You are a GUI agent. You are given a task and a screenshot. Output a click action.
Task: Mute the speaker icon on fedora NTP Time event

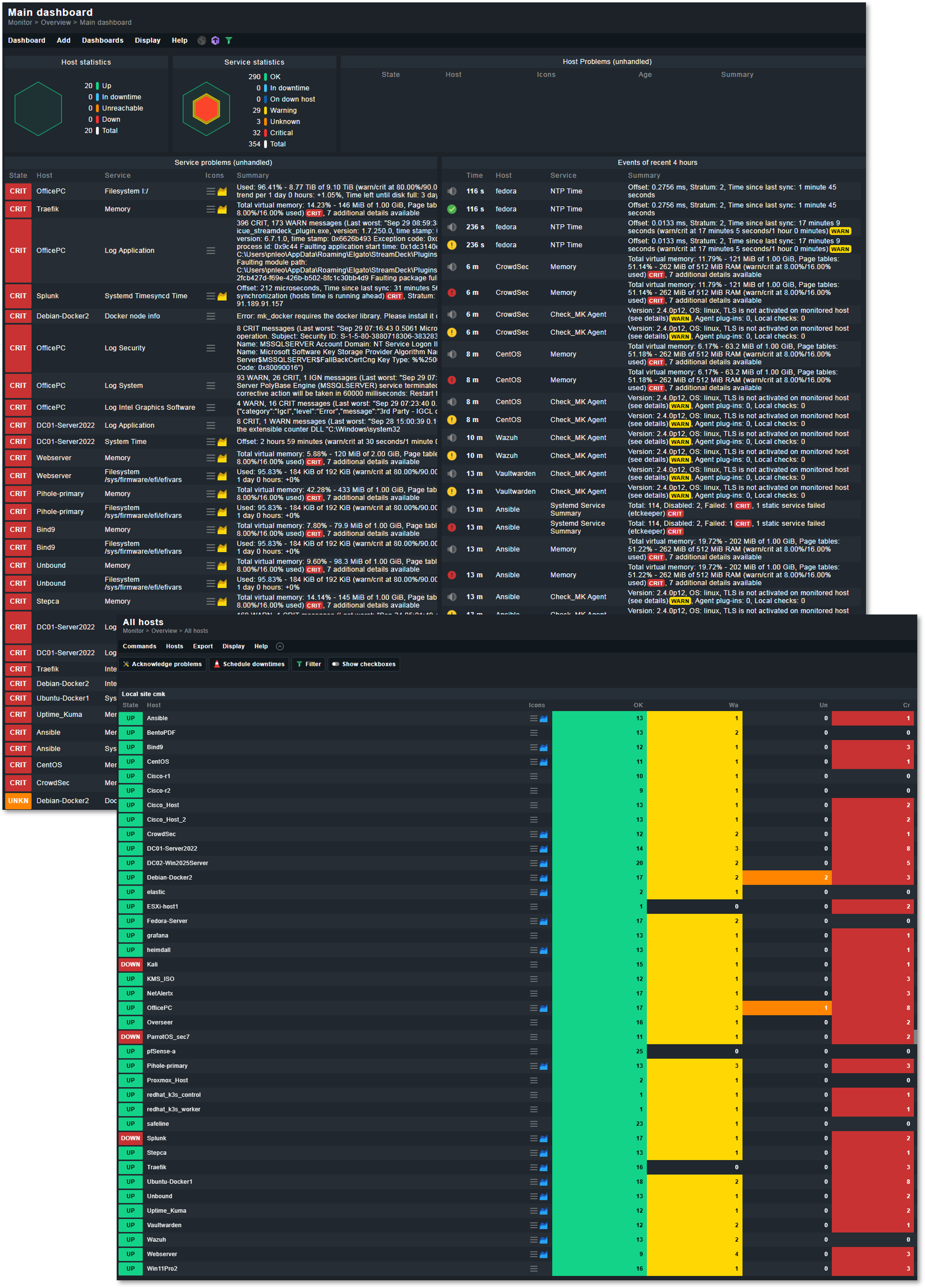451,191
